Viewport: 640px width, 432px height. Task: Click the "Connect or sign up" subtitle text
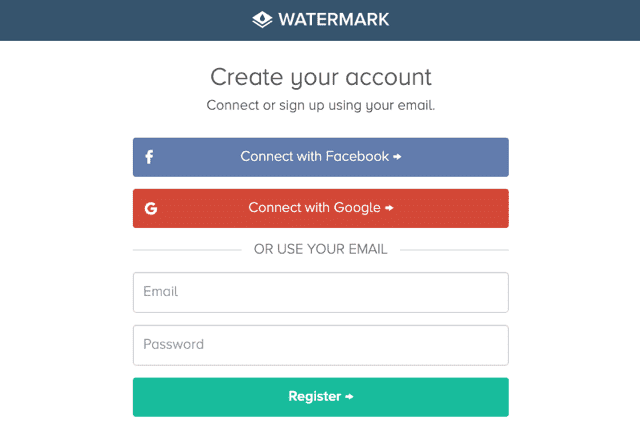(320, 105)
